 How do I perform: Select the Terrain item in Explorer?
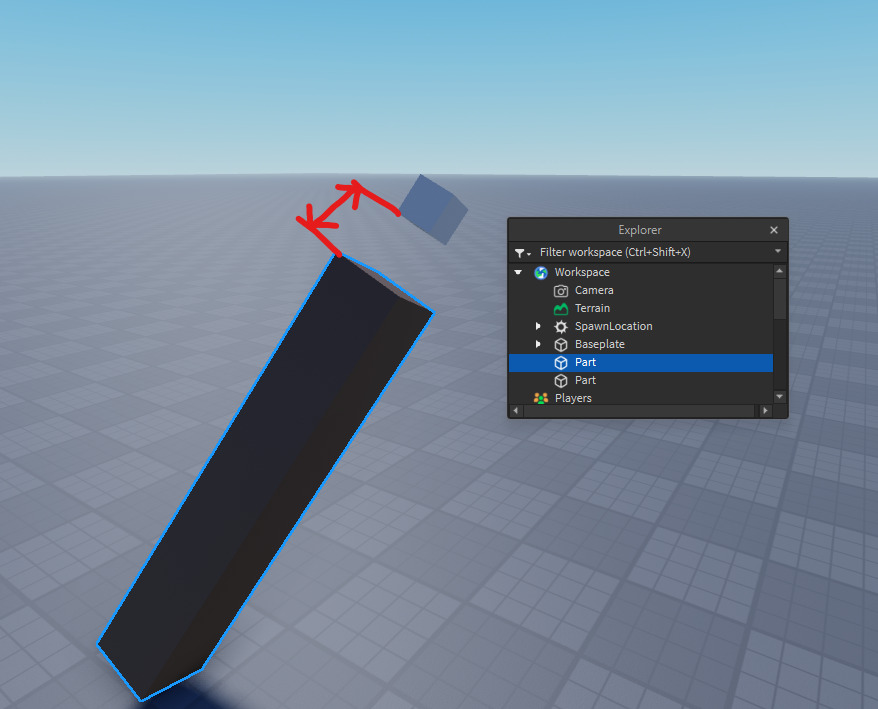[592, 309]
